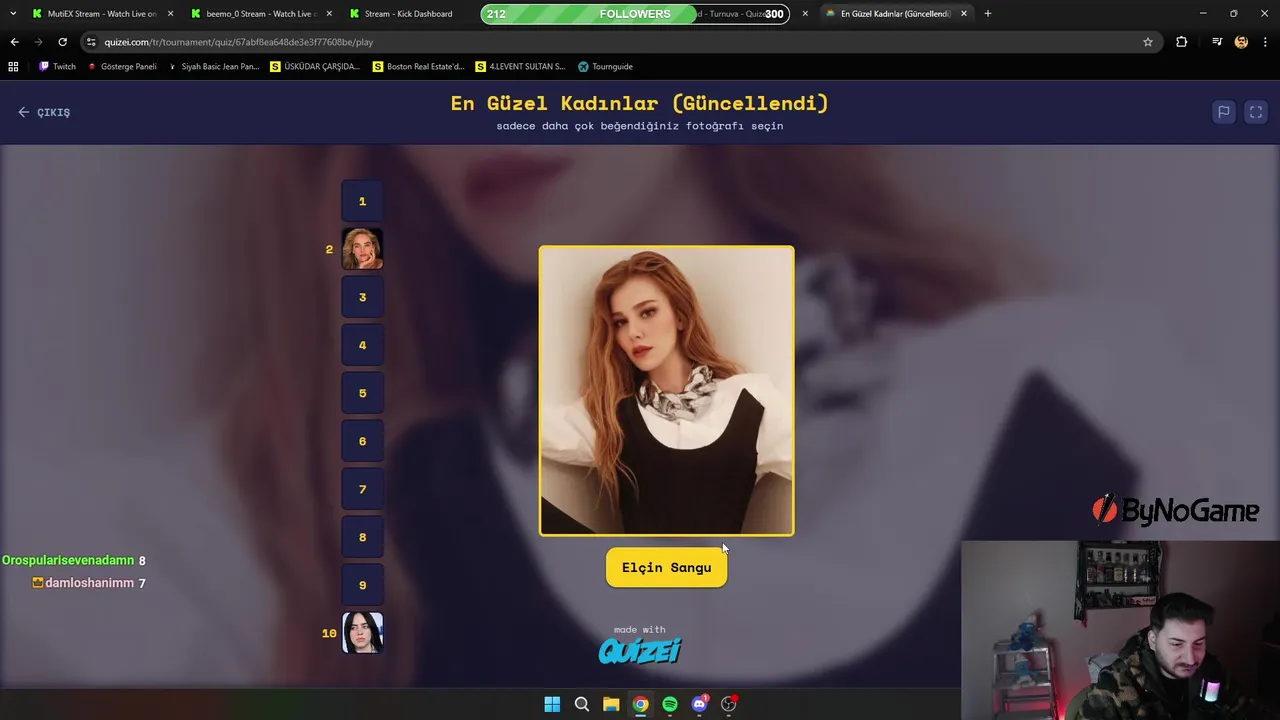Go back in browser history
Viewport: 1280px width, 720px height.
click(14, 42)
